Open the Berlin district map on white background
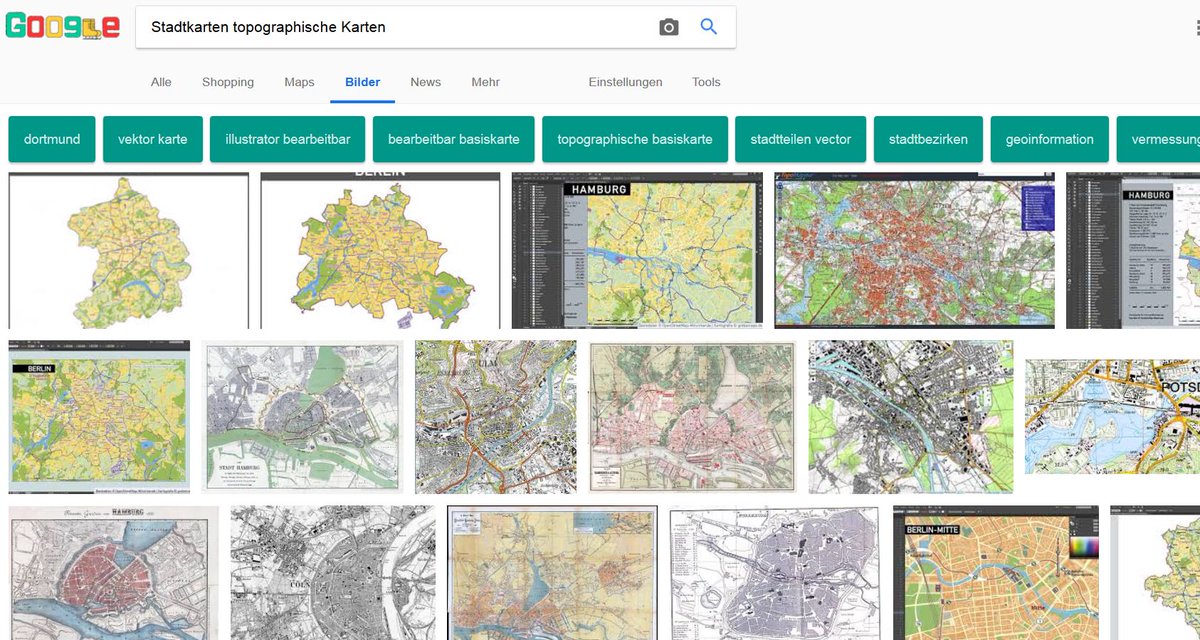This screenshot has width=1200, height=640. pyautogui.click(x=380, y=250)
